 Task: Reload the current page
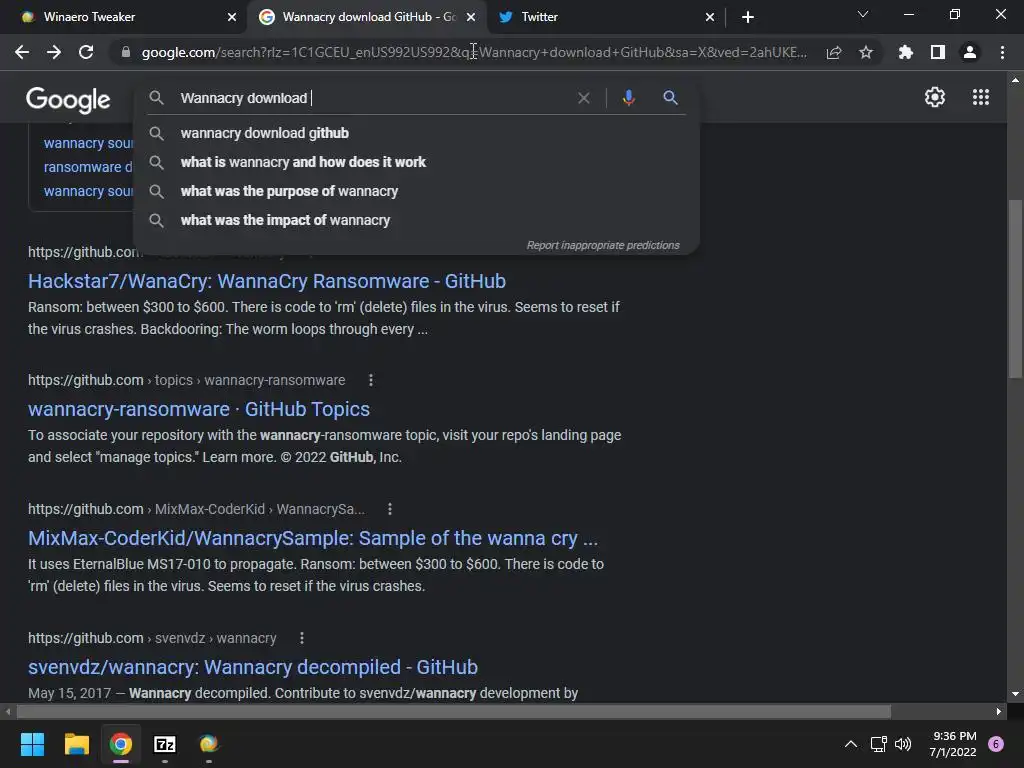click(x=86, y=52)
